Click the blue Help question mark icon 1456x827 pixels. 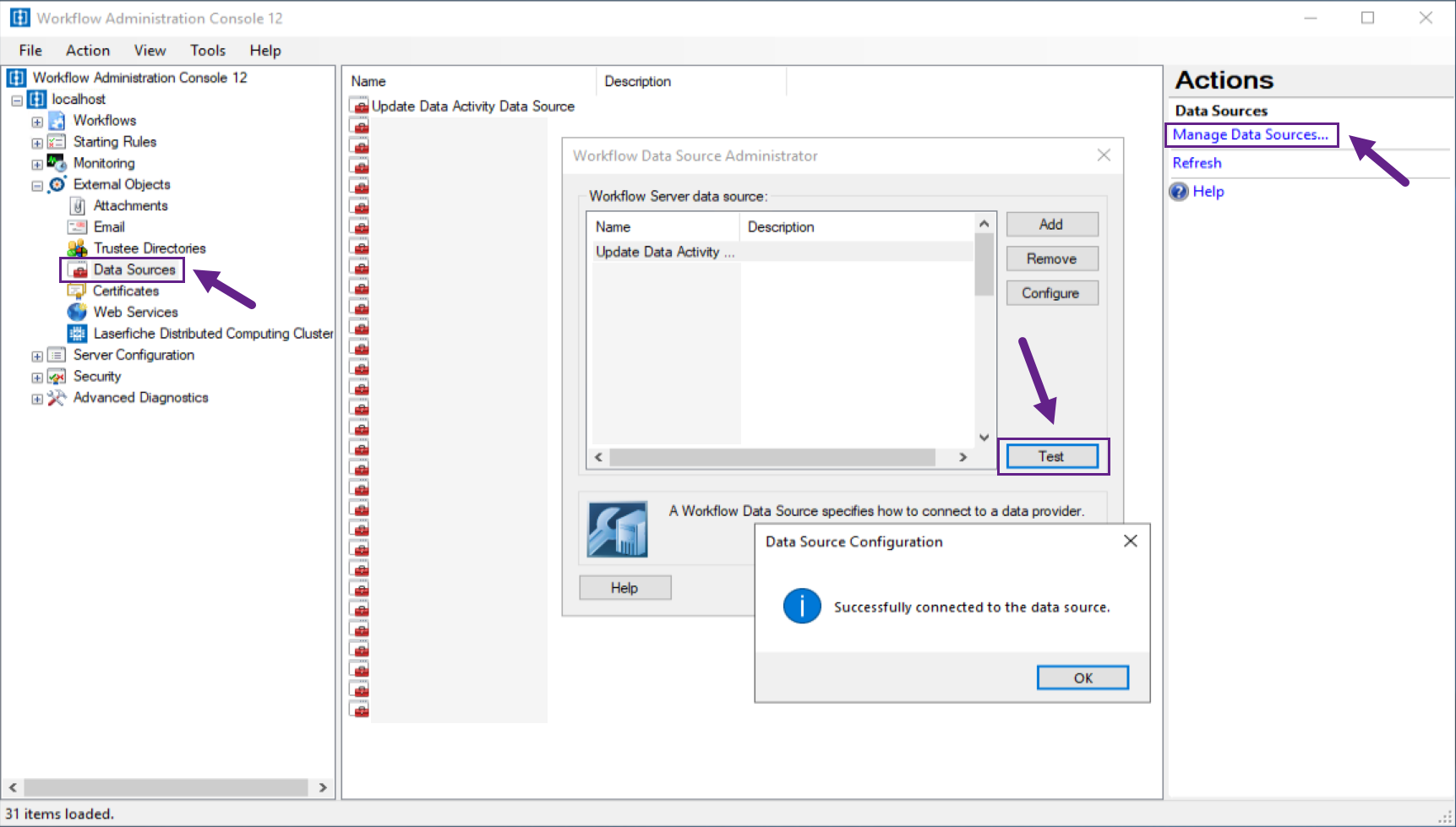1179,192
